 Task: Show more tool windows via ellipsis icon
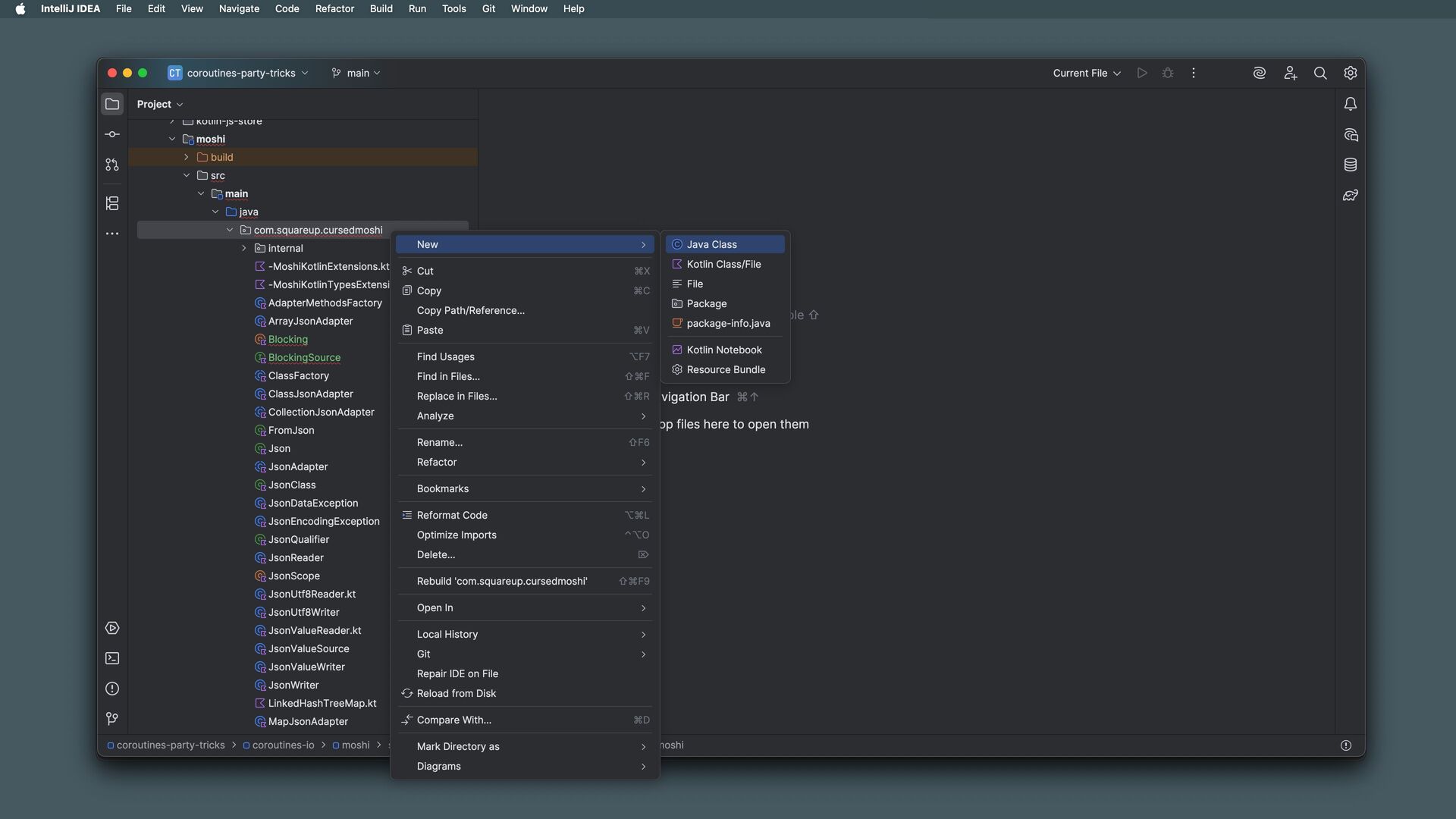coord(112,234)
